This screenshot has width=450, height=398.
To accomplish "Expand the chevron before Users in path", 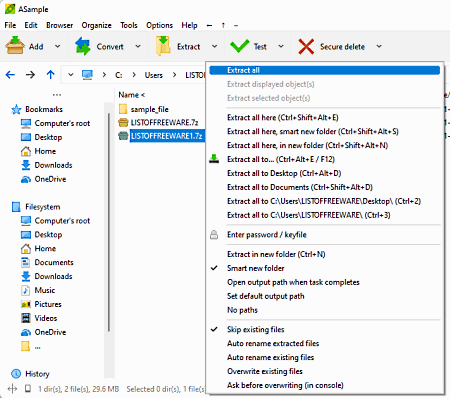I will [134, 75].
